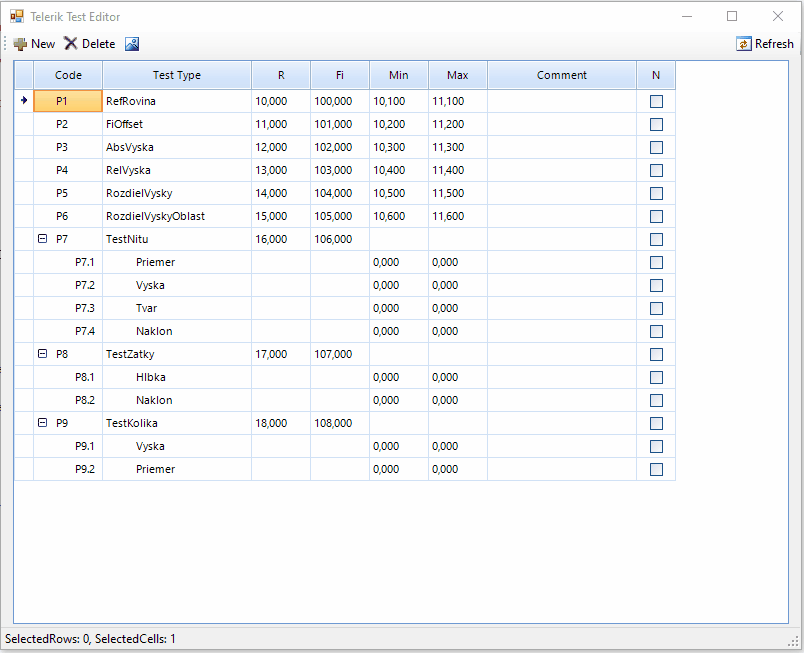This screenshot has width=804, height=653.
Task: Collapse the P7 TestNitu group
Action: 42,239
